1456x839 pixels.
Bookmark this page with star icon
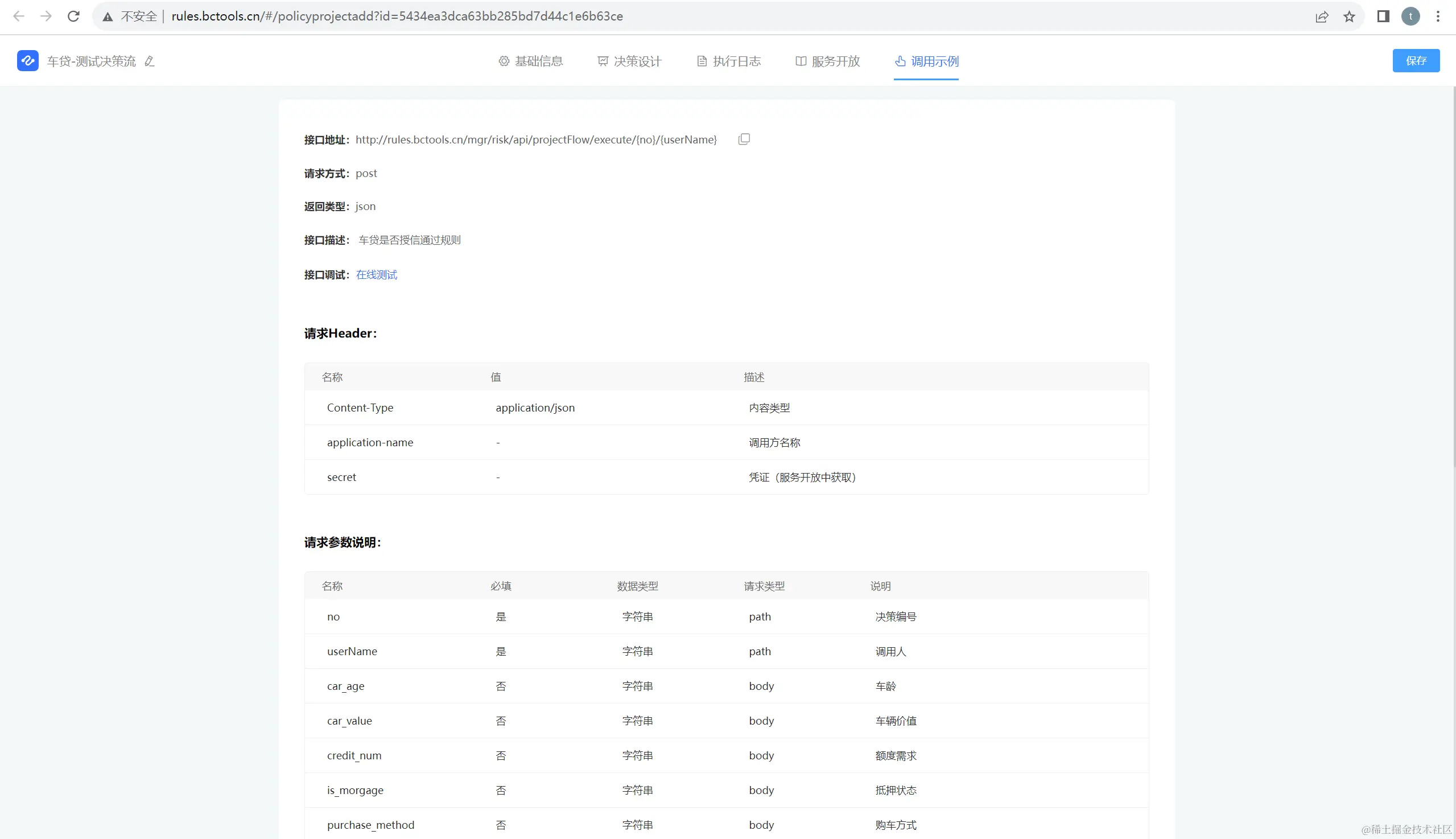(1350, 17)
